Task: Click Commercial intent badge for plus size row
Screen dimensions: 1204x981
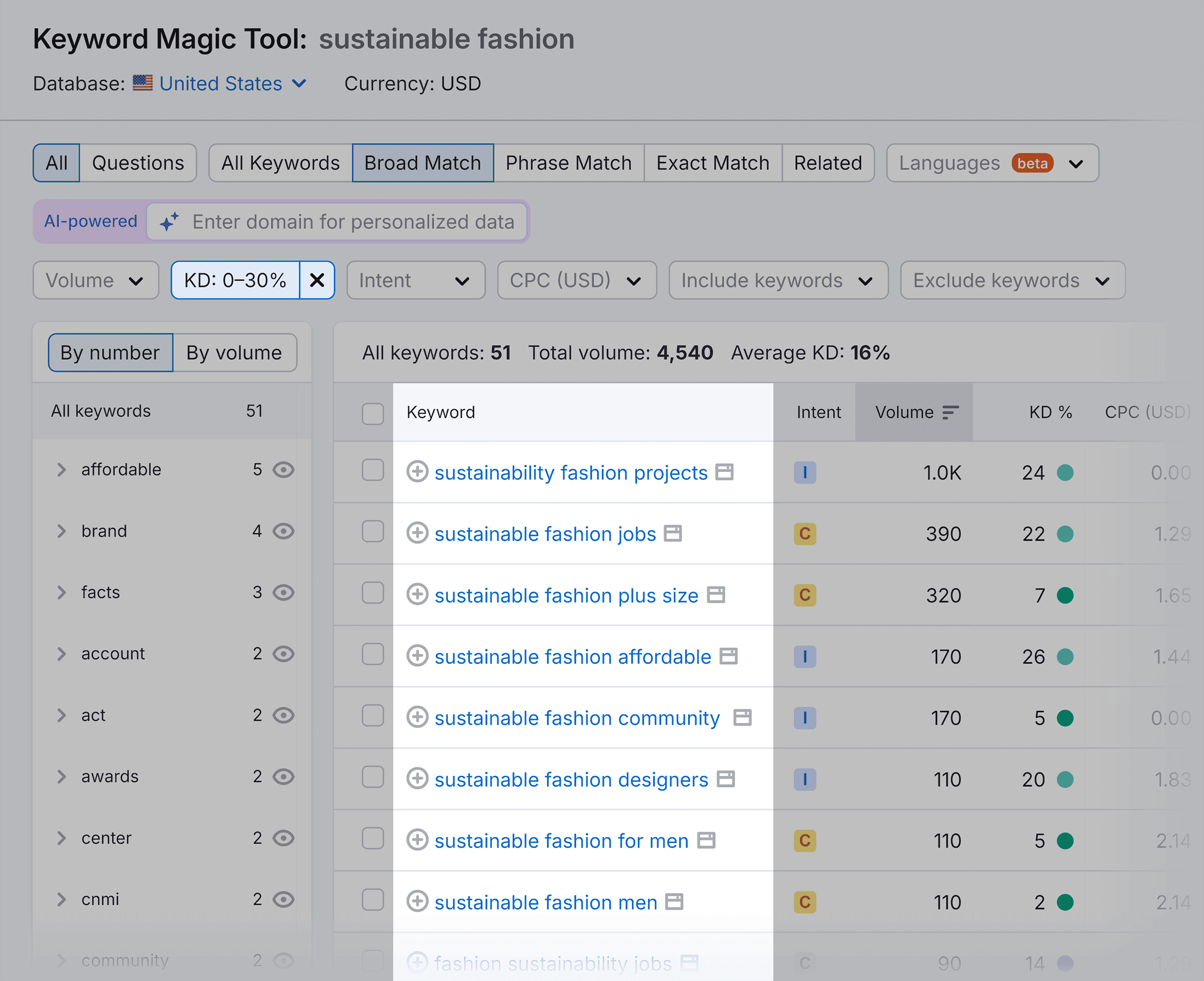Action: coord(805,595)
